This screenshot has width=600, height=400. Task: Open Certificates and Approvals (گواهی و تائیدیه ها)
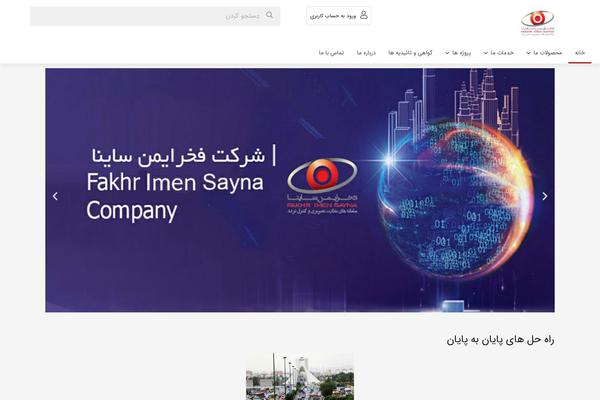tap(410, 53)
